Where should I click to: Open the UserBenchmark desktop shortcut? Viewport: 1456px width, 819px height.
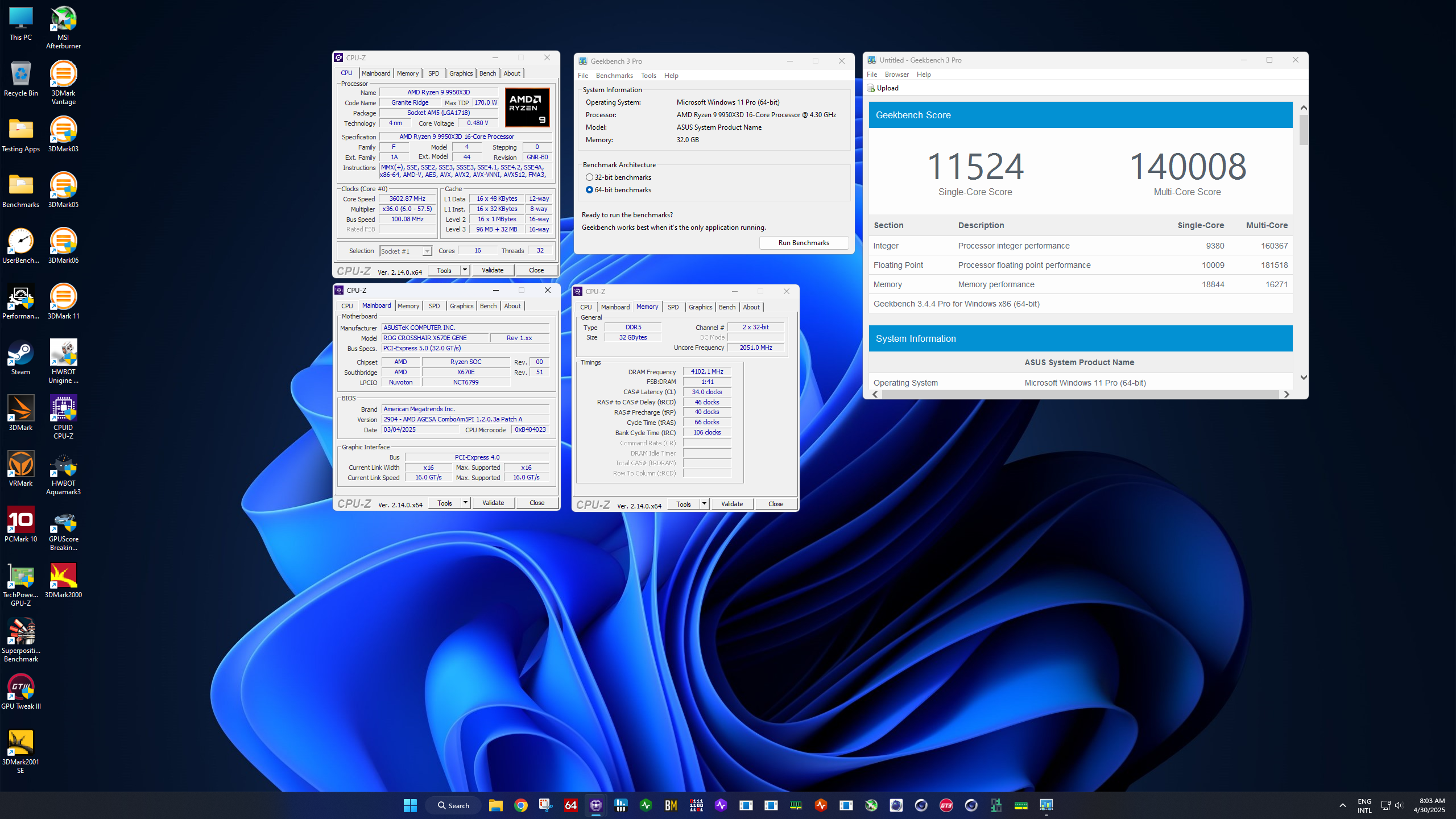point(20,246)
